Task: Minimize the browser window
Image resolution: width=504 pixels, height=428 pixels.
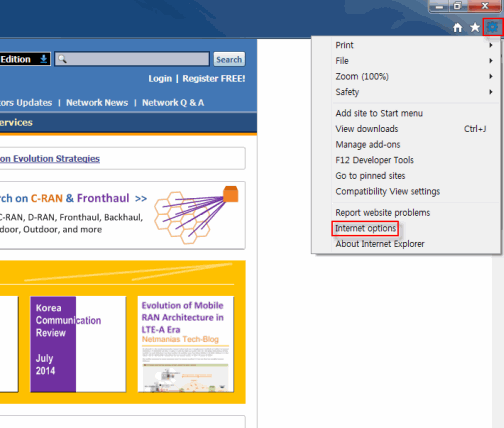Action: point(439,6)
